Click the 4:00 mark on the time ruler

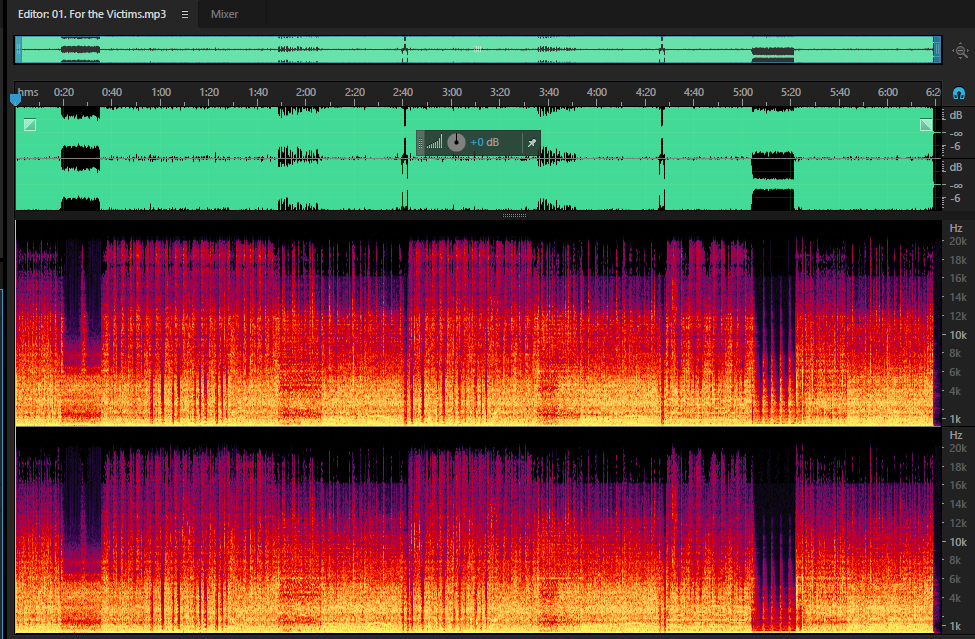tap(597, 92)
